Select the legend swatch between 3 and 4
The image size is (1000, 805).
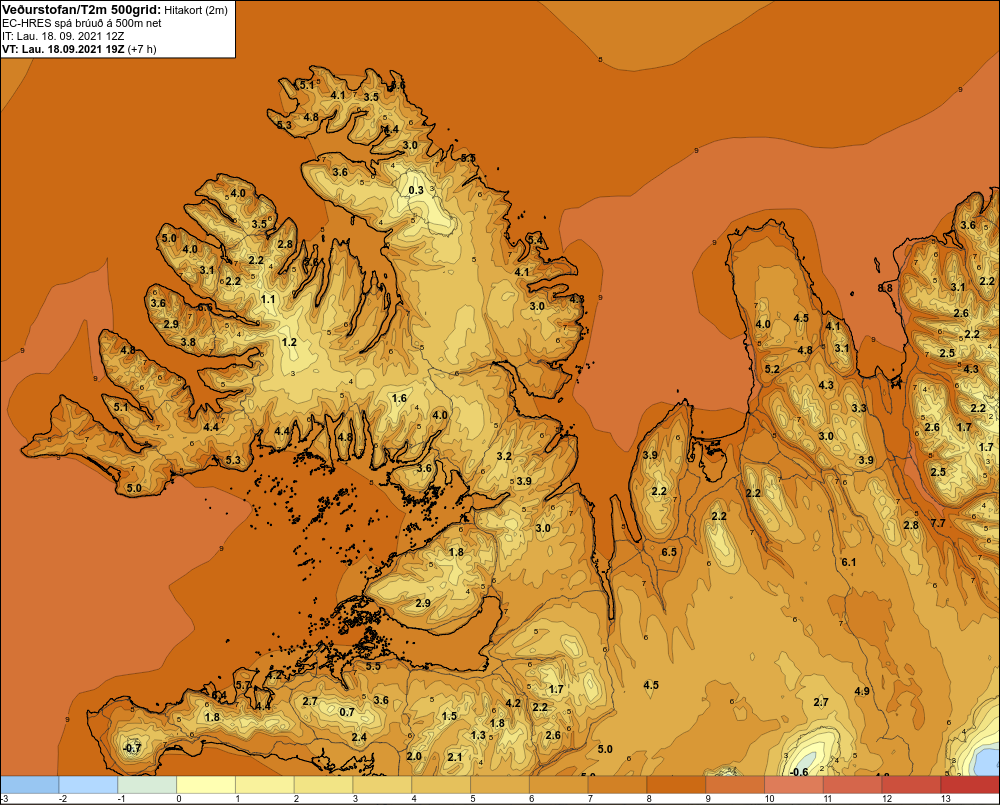tap(383, 784)
